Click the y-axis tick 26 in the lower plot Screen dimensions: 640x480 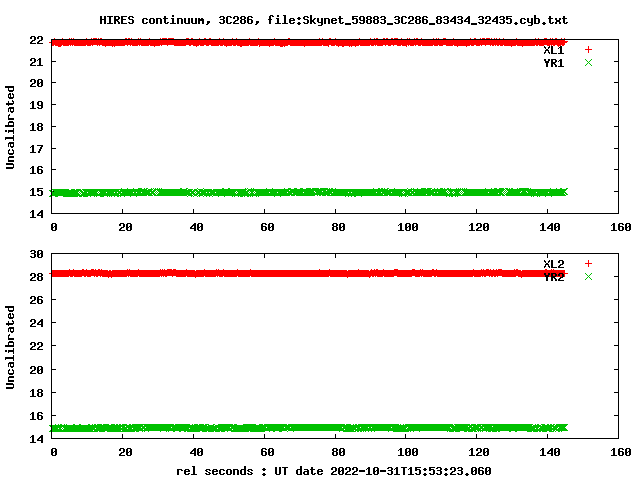point(36,300)
